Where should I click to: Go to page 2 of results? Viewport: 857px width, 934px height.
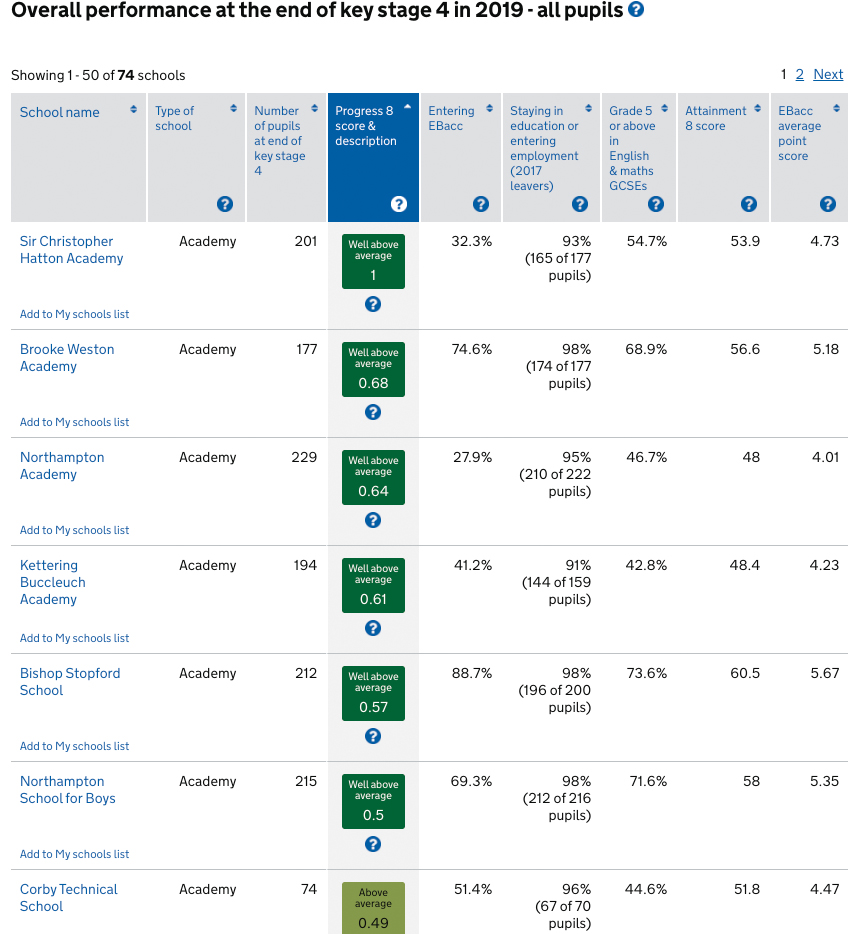800,74
